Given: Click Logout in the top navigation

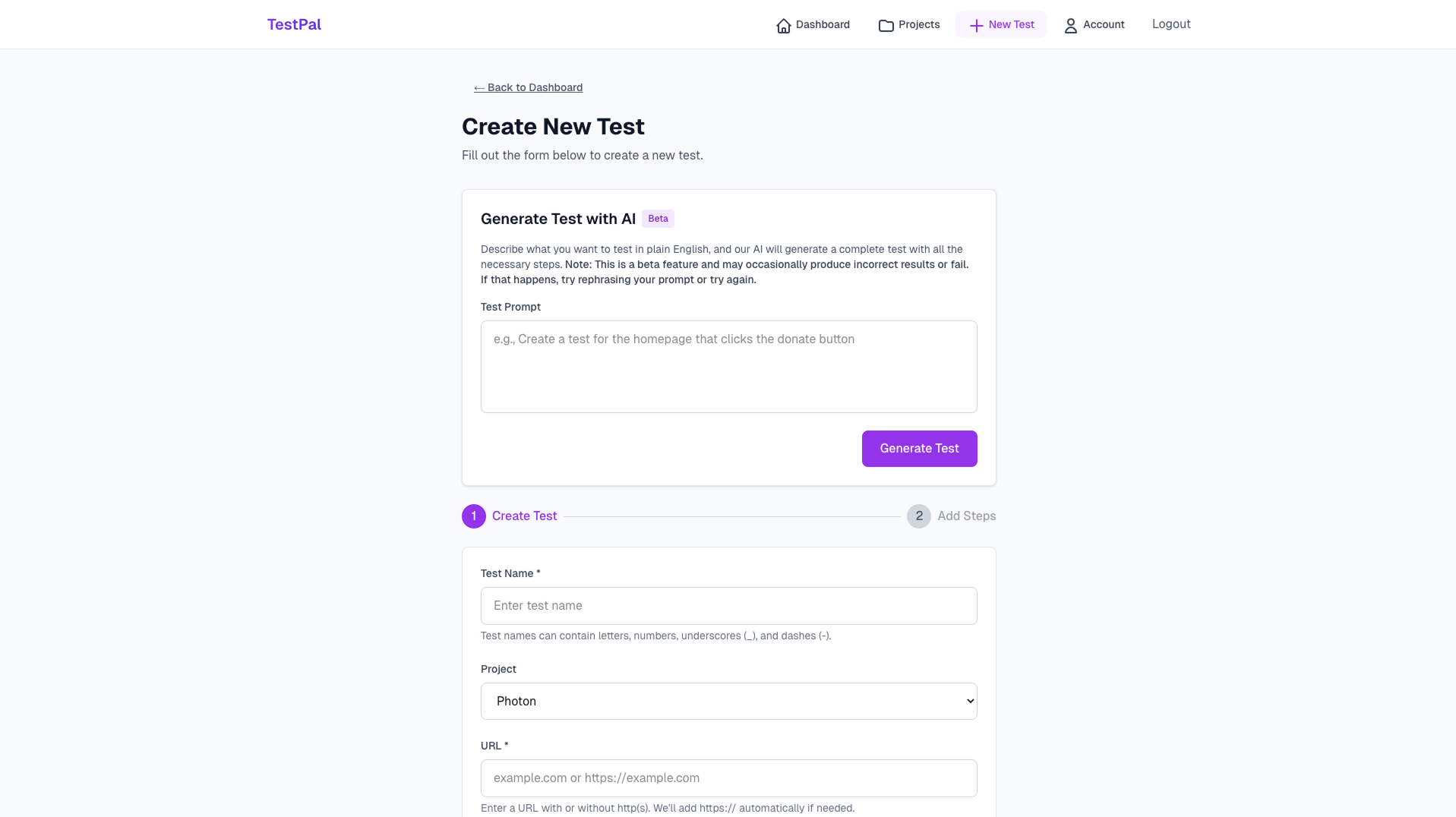Looking at the screenshot, I should tap(1171, 24).
